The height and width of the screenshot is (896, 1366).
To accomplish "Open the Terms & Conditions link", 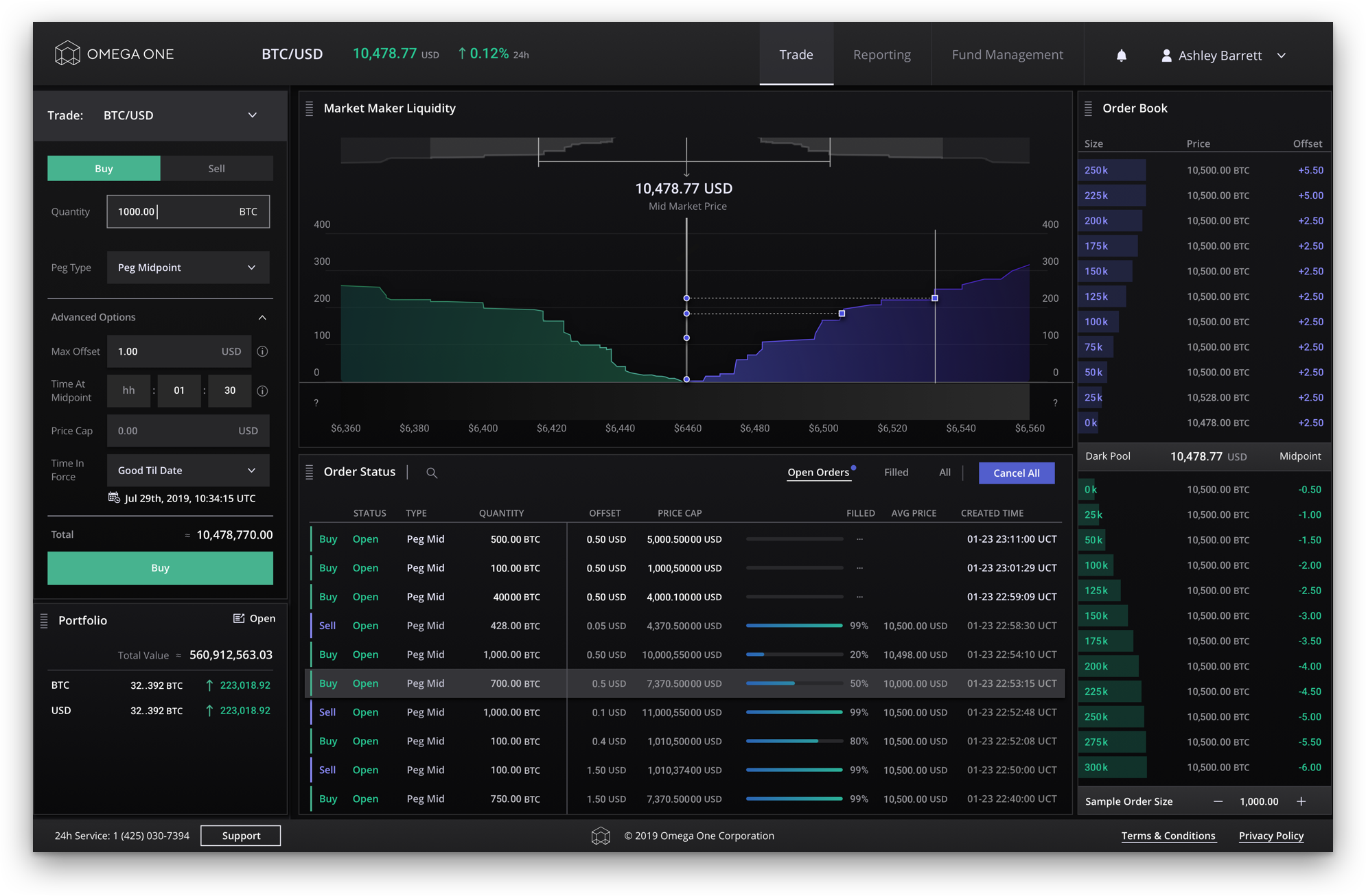I will (x=1168, y=836).
